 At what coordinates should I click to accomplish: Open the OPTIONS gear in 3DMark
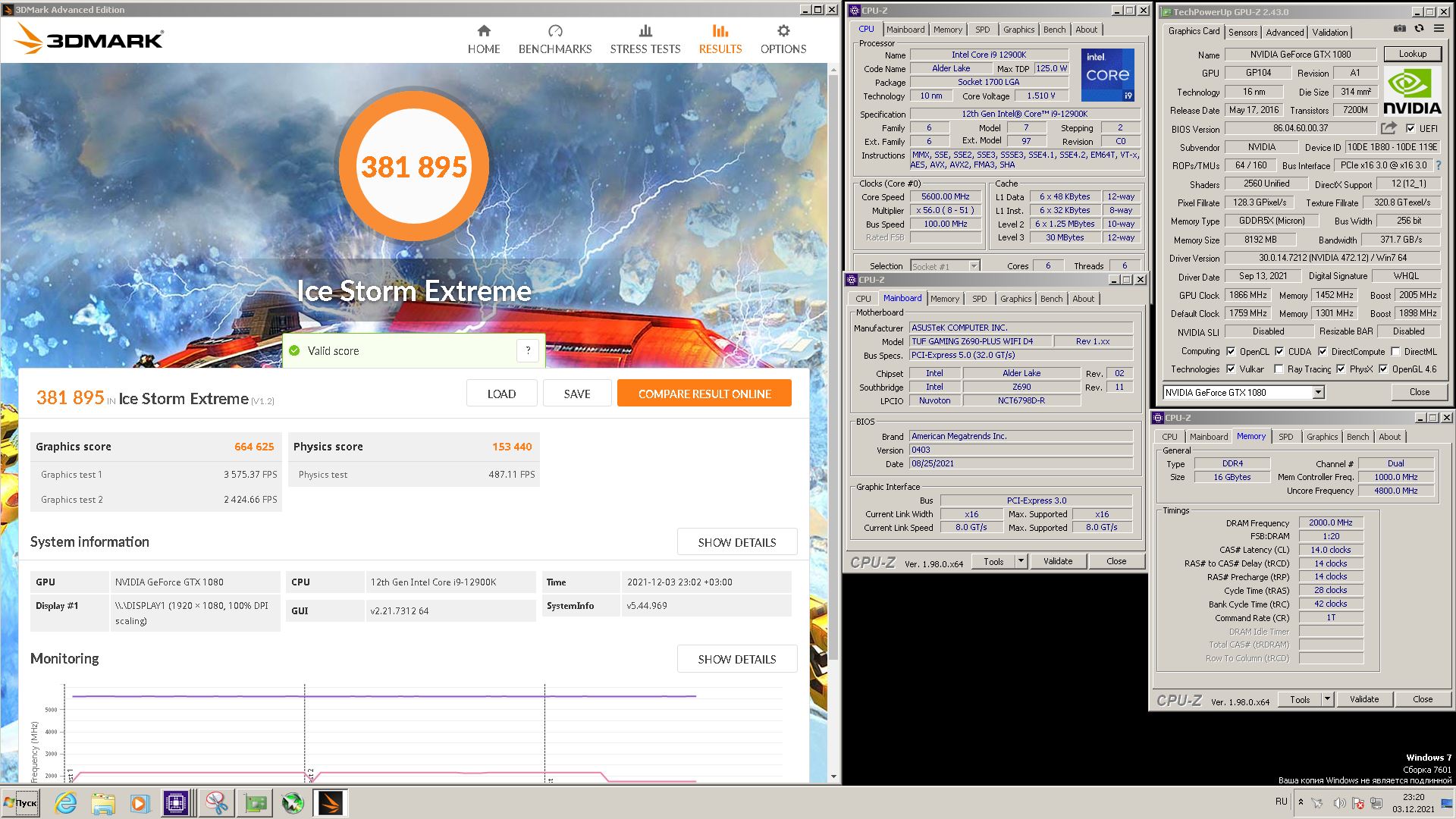(x=783, y=39)
